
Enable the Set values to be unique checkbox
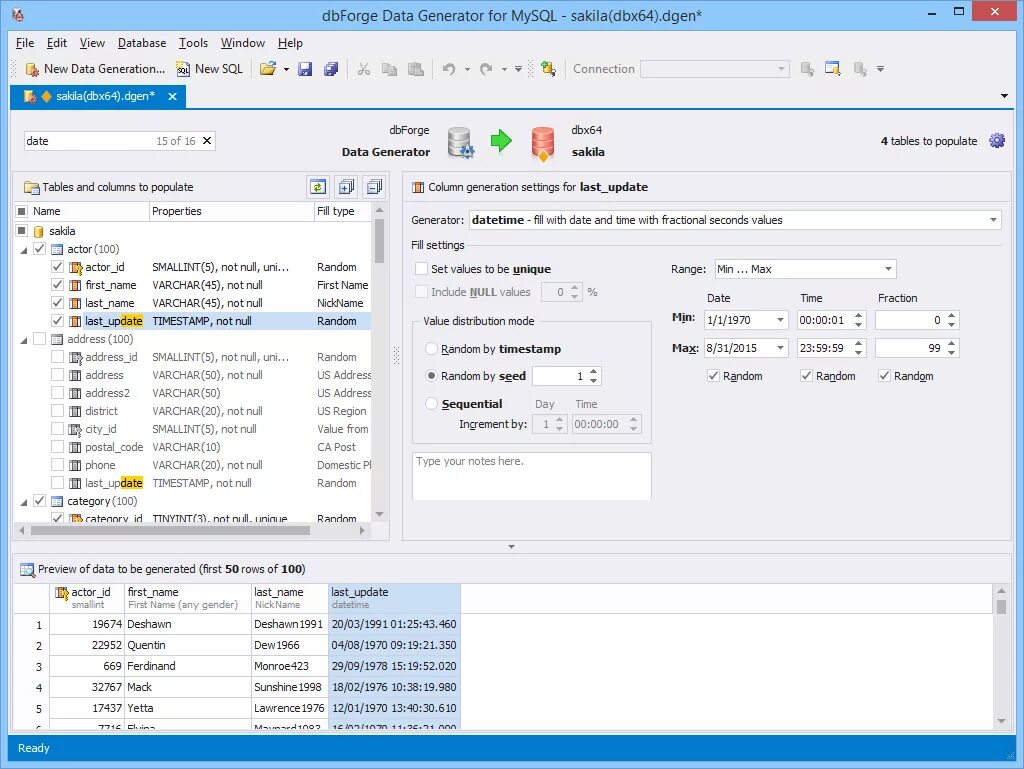click(421, 268)
